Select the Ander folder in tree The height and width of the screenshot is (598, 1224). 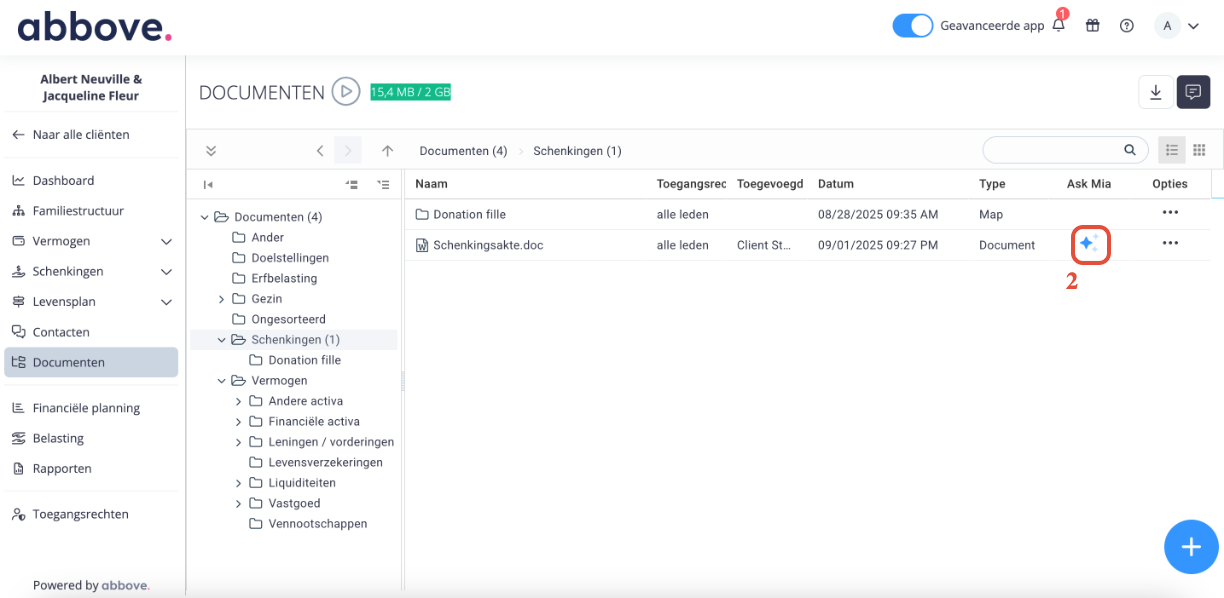pyautogui.click(x=267, y=237)
